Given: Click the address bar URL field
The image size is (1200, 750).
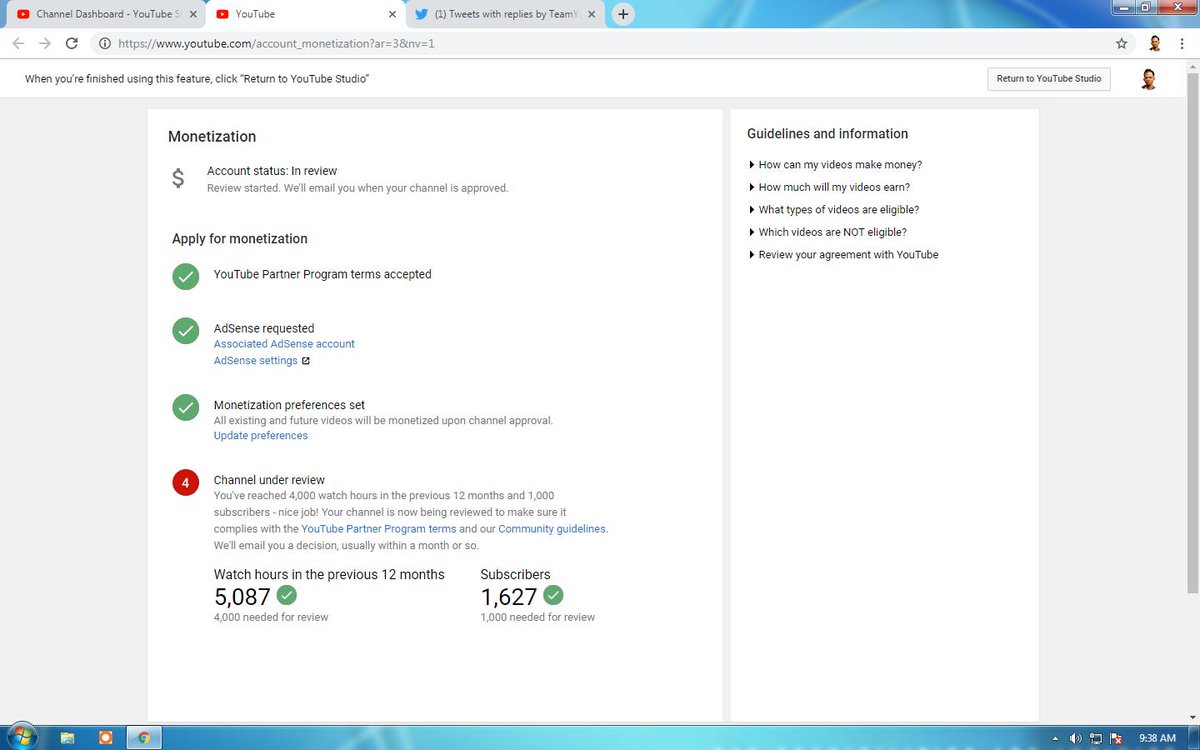Looking at the screenshot, I should (600, 44).
